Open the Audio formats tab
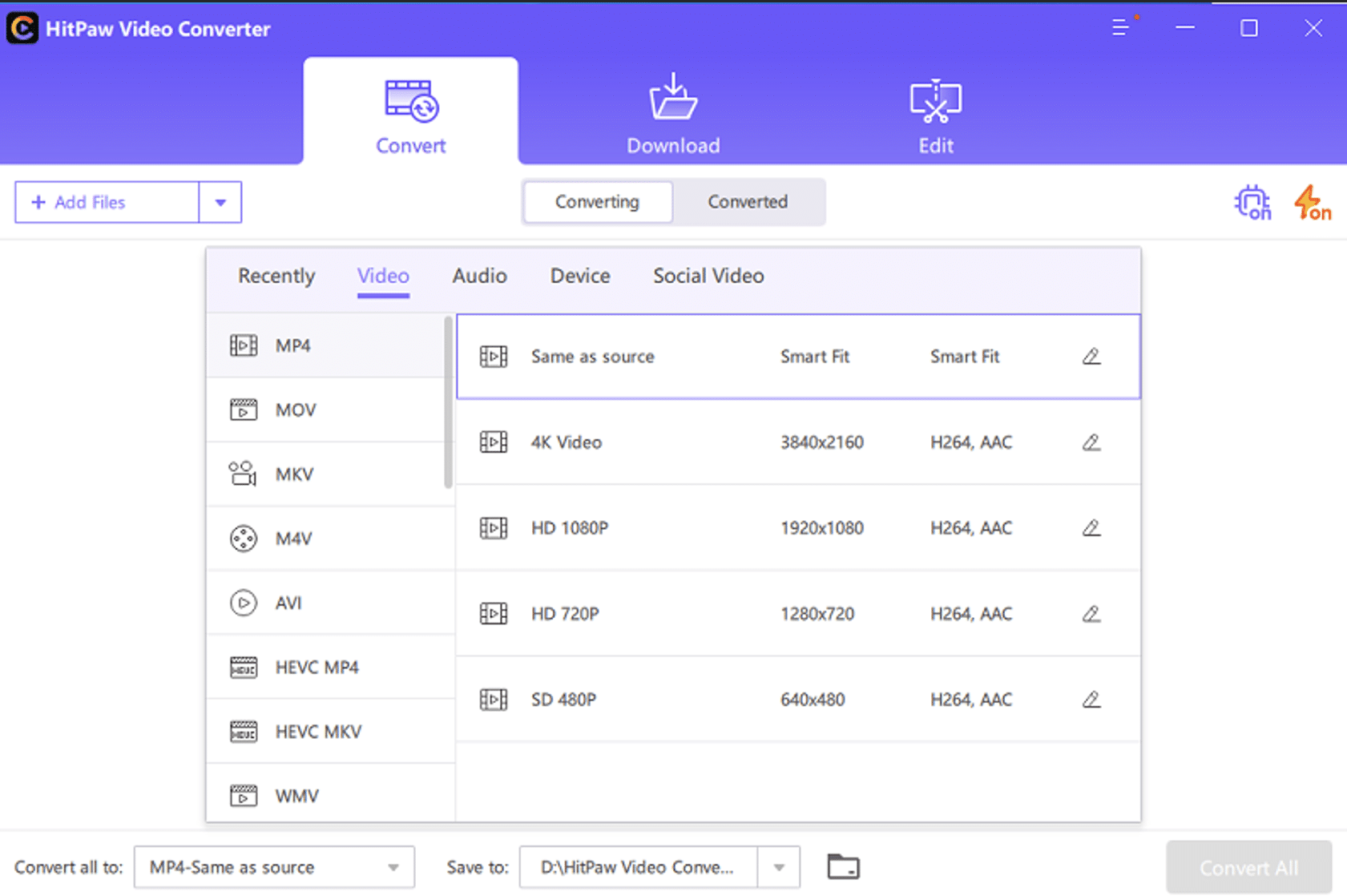 479,276
